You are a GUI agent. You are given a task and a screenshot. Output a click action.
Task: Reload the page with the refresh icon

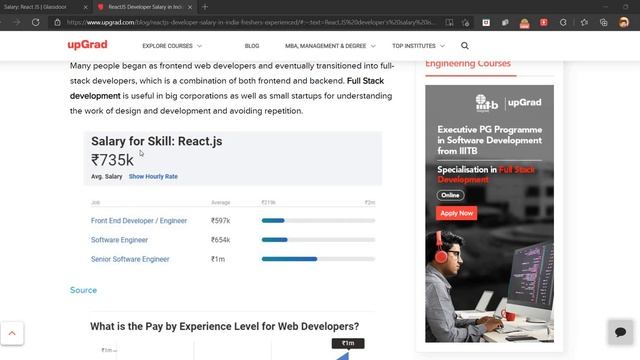(x=36, y=22)
